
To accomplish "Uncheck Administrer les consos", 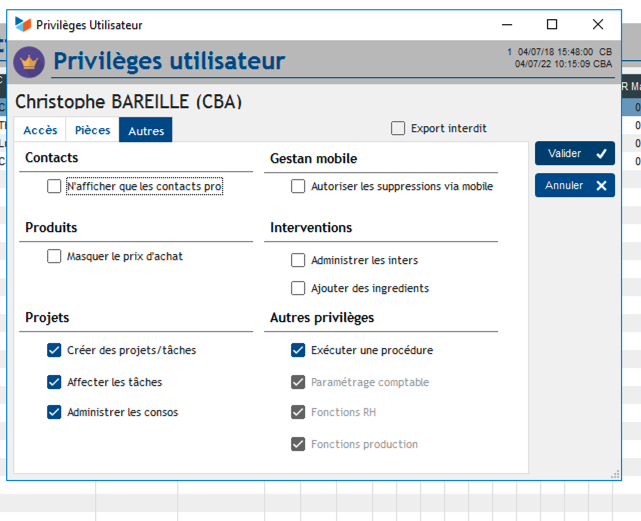I will coord(54,412).
